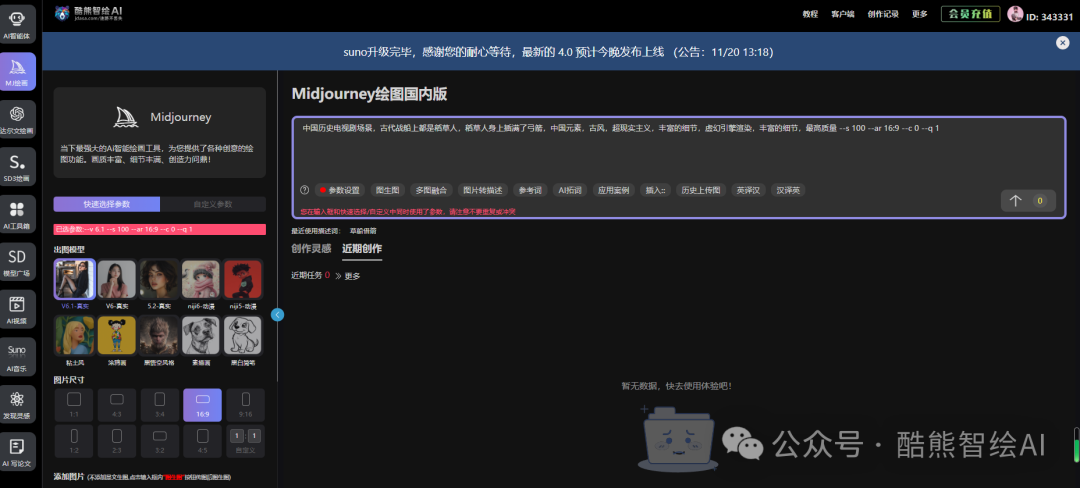Select the 2:3 image size
The image size is (1080, 488).
pos(117,441)
